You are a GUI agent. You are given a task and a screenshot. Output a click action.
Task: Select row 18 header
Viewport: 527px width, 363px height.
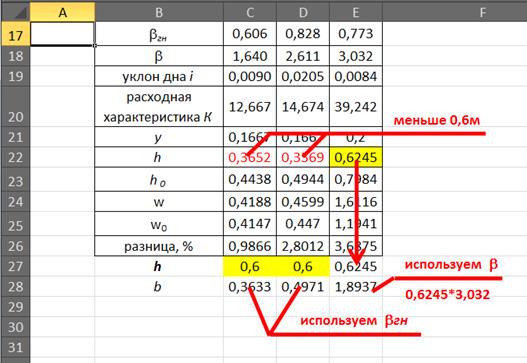(15, 56)
